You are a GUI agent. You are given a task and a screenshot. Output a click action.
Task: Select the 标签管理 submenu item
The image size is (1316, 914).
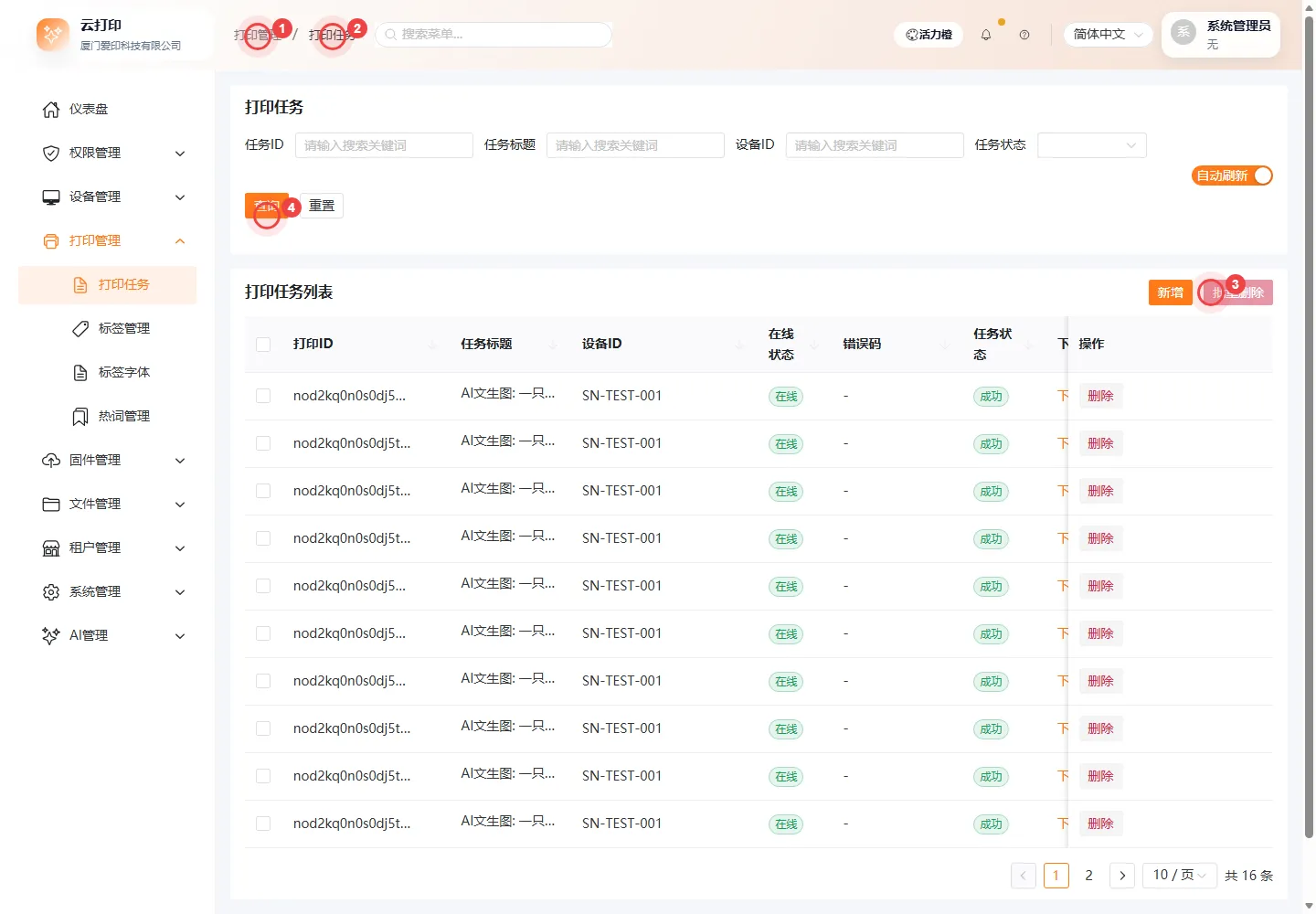(107, 329)
